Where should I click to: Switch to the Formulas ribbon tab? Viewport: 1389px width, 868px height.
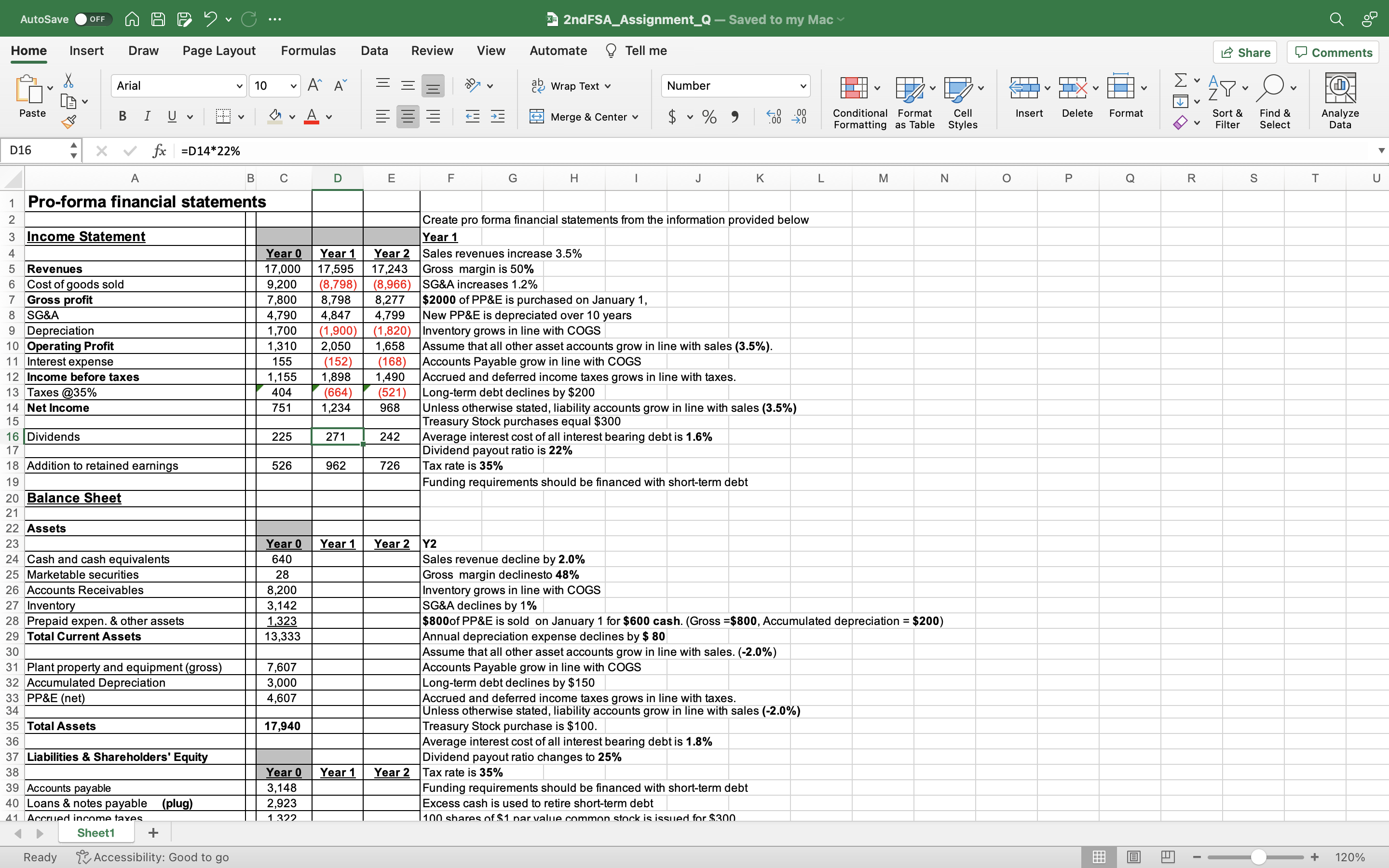308,51
